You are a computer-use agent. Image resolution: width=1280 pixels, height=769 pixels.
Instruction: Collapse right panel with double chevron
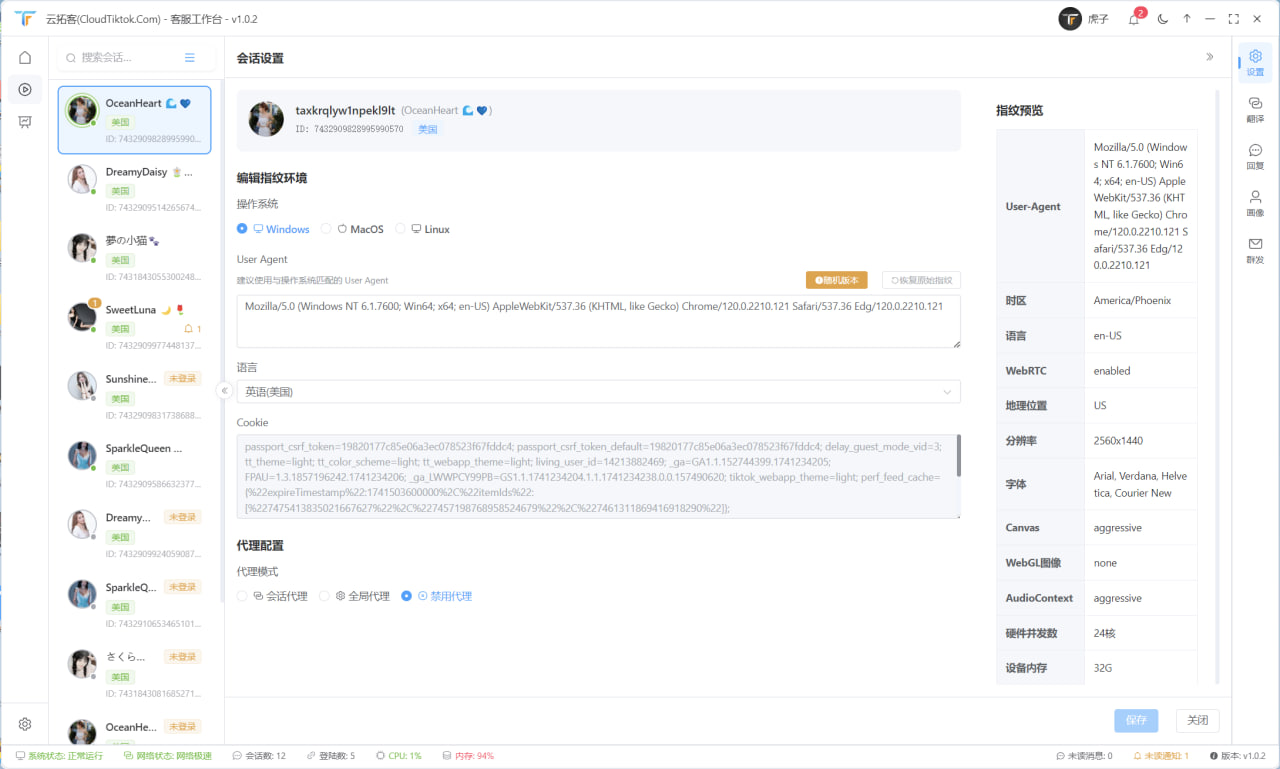click(x=1210, y=58)
